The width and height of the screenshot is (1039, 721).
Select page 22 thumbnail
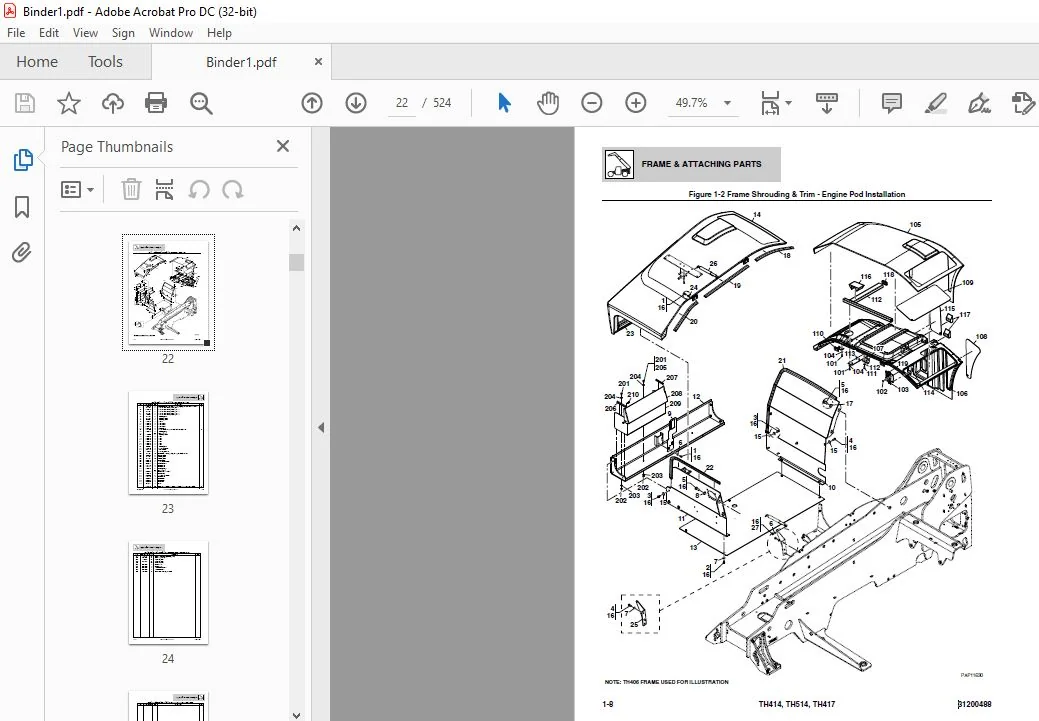point(168,292)
